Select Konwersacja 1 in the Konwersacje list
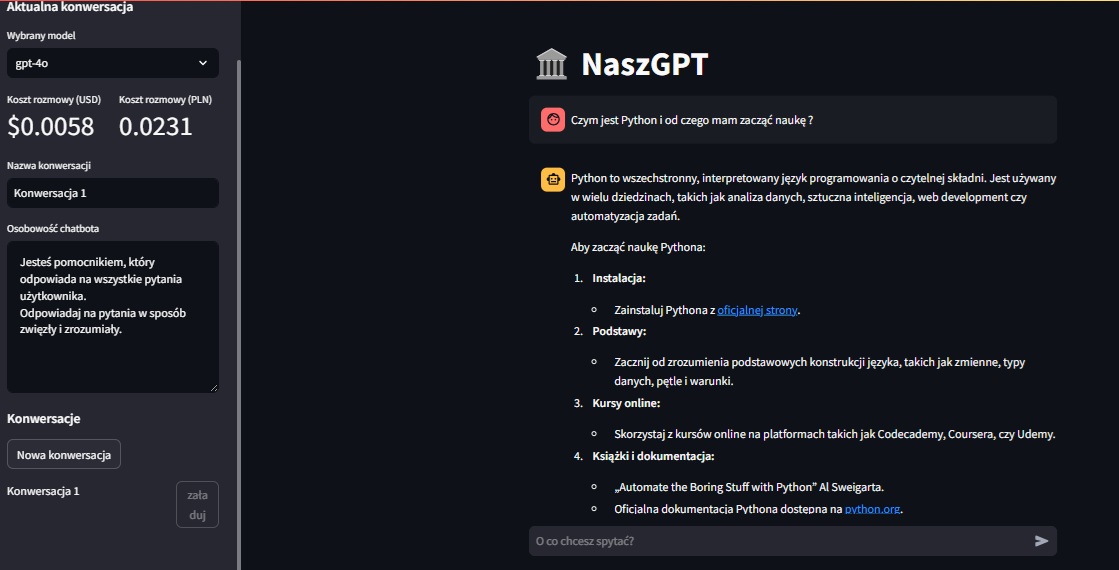 (x=43, y=491)
